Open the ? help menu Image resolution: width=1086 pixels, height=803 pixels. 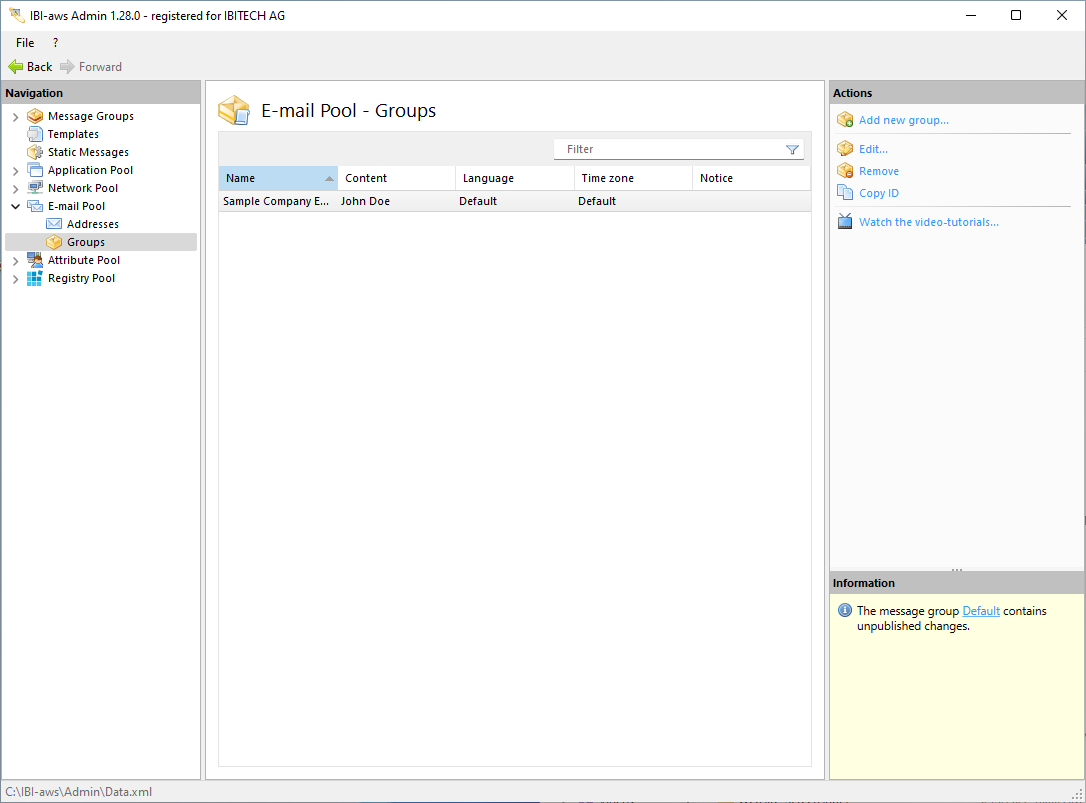click(x=55, y=43)
